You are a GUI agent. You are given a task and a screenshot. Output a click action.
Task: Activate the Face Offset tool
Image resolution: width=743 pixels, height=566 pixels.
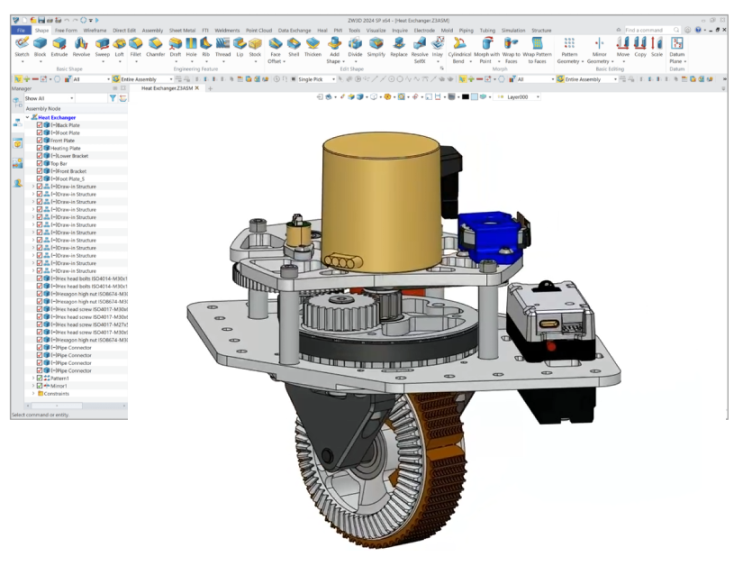pyautogui.click(x=275, y=51)
